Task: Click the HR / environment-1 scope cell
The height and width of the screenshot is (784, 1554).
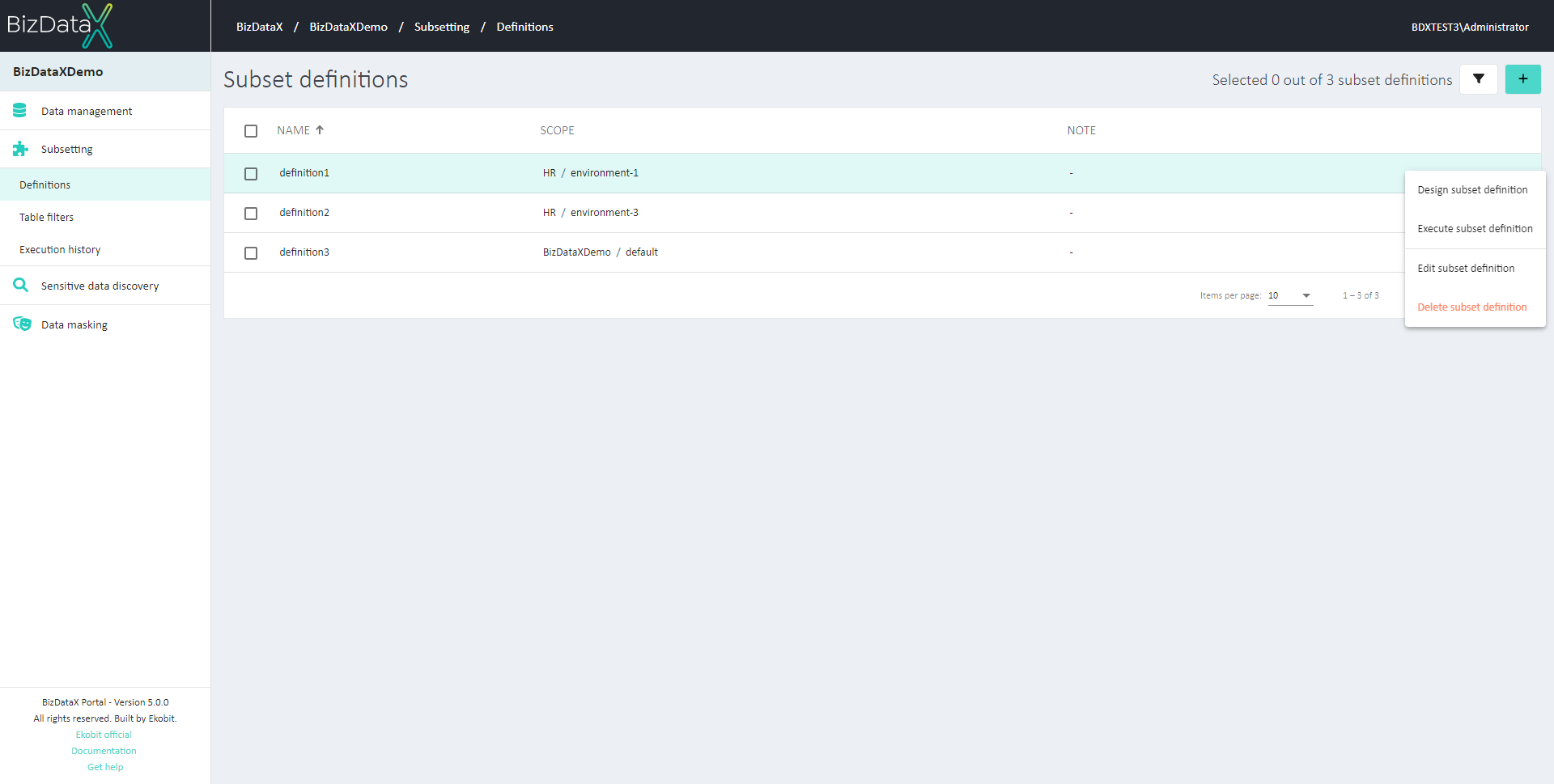Action: (x=591, y=173)
